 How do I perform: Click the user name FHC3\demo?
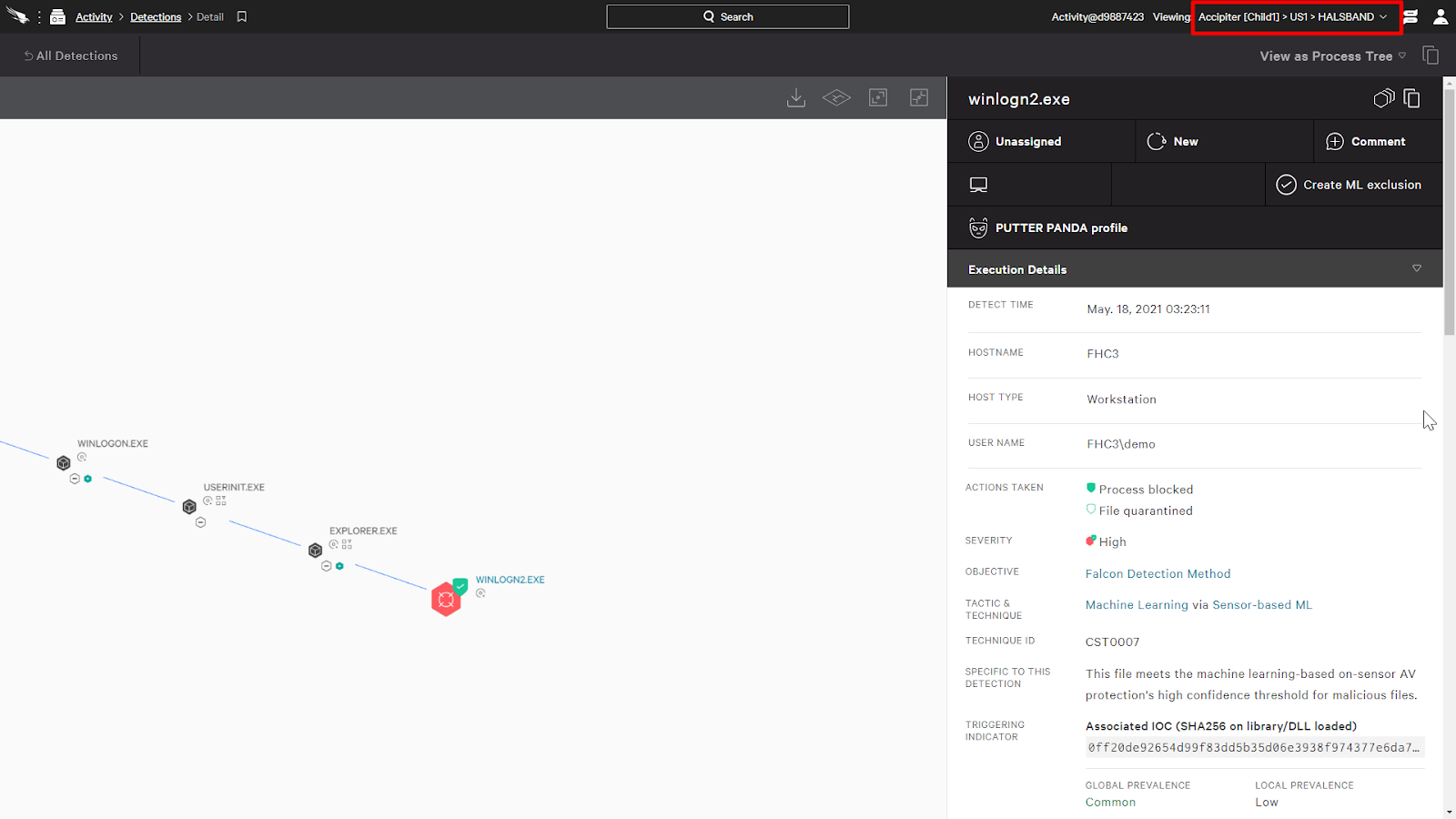pyautogui.click(x=1120, y=444)
